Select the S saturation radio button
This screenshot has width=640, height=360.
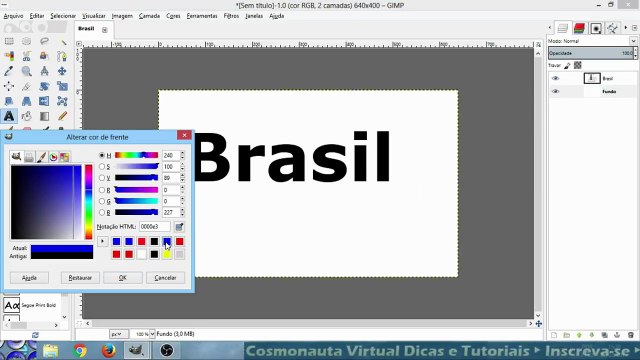pyautogui.click(x=102, y=167)
